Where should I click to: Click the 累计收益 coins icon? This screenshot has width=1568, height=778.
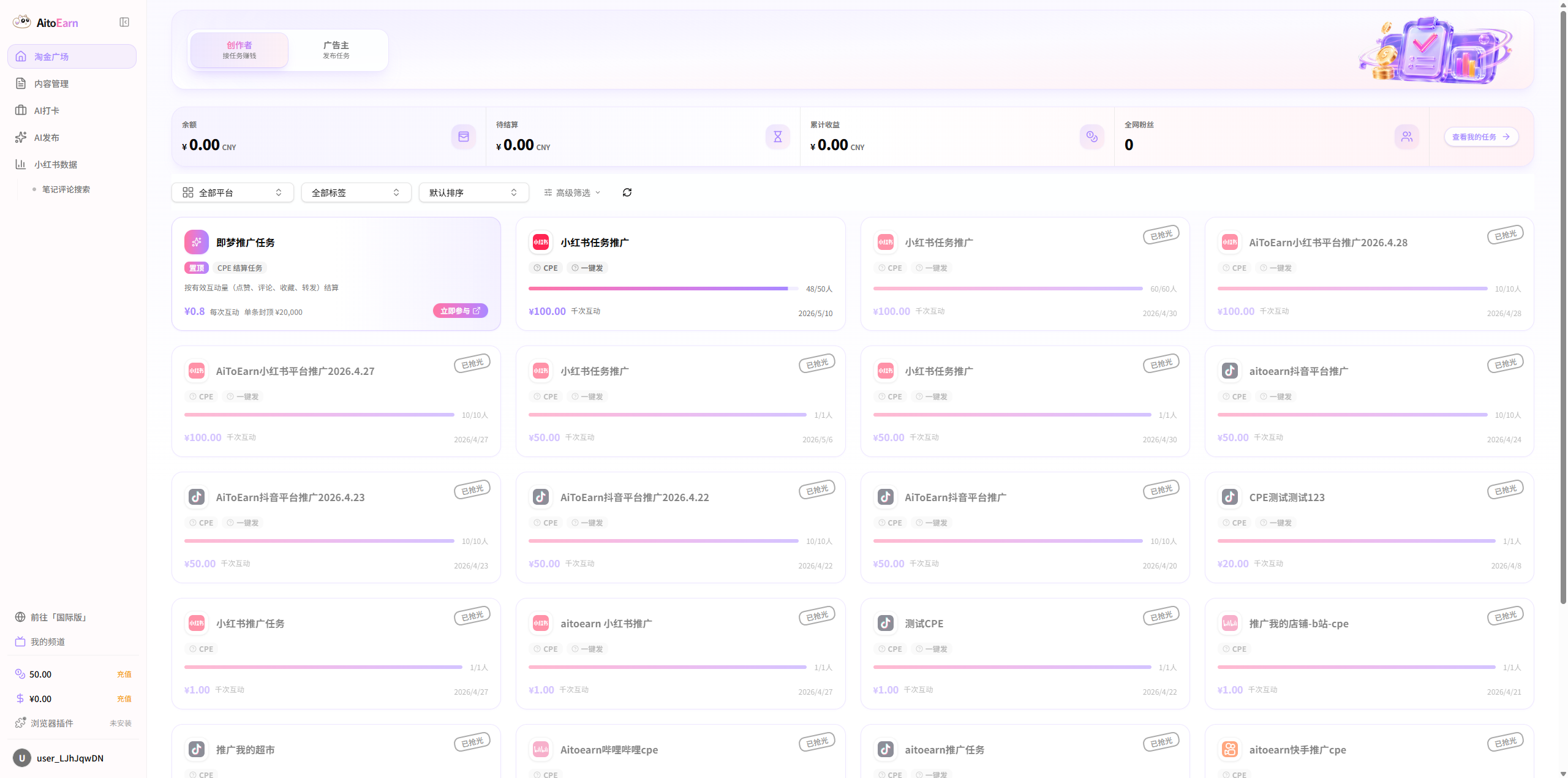[x=1092, y=137]
